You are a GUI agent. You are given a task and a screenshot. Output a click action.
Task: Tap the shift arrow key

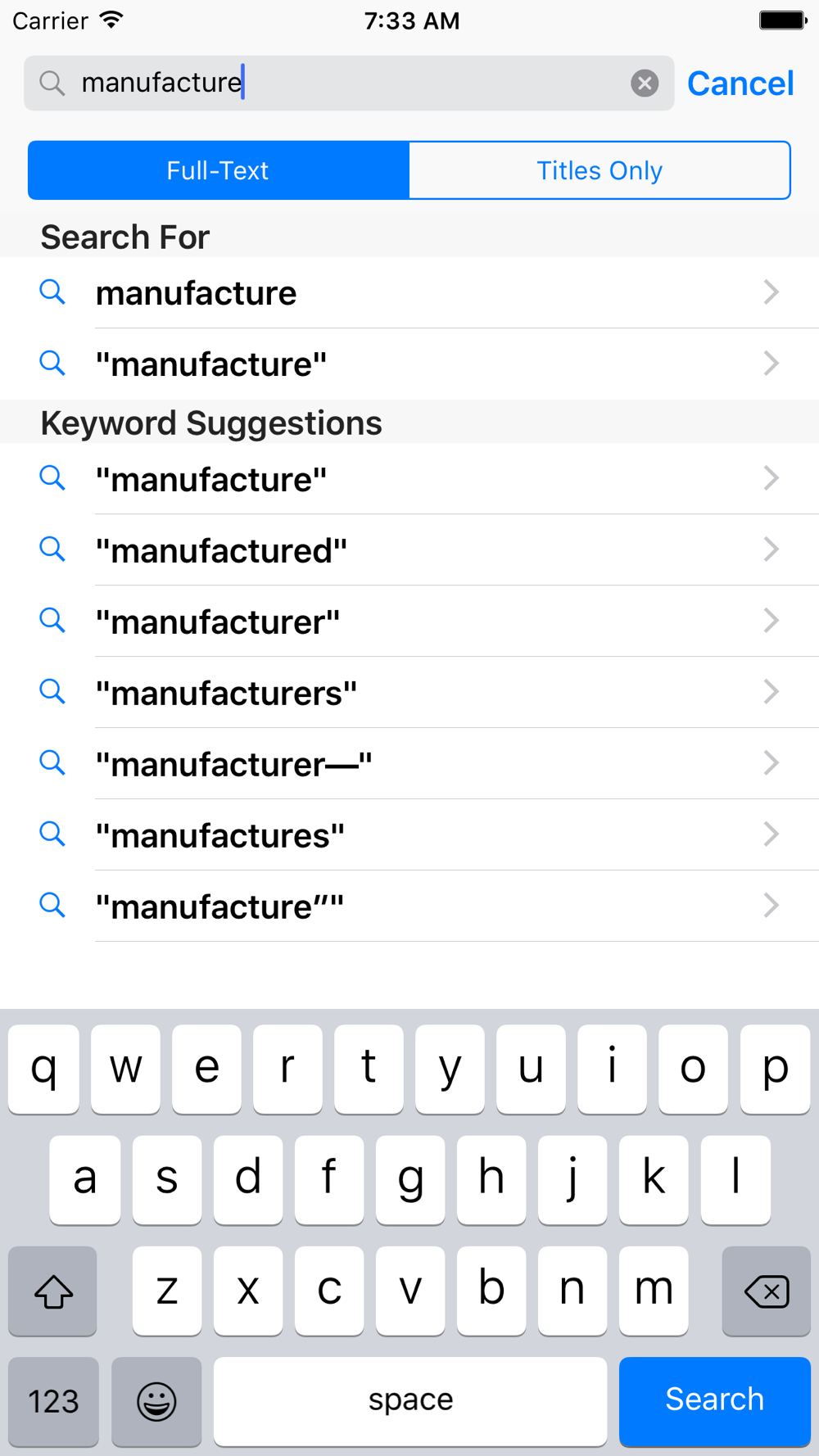point(53,1291)
